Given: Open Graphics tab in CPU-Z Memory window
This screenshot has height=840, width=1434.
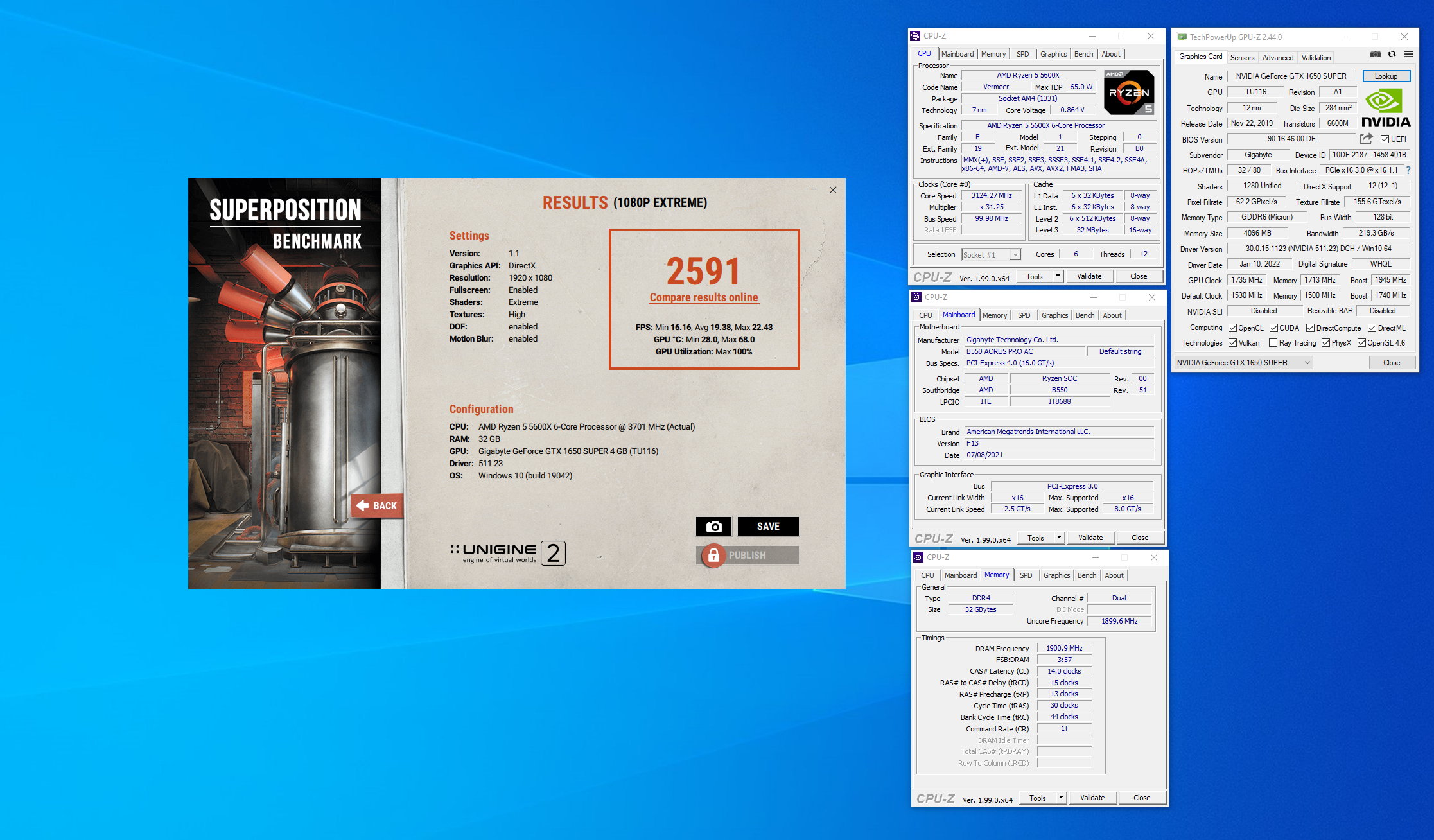Looking at the screenshot, I should 1057,575.
